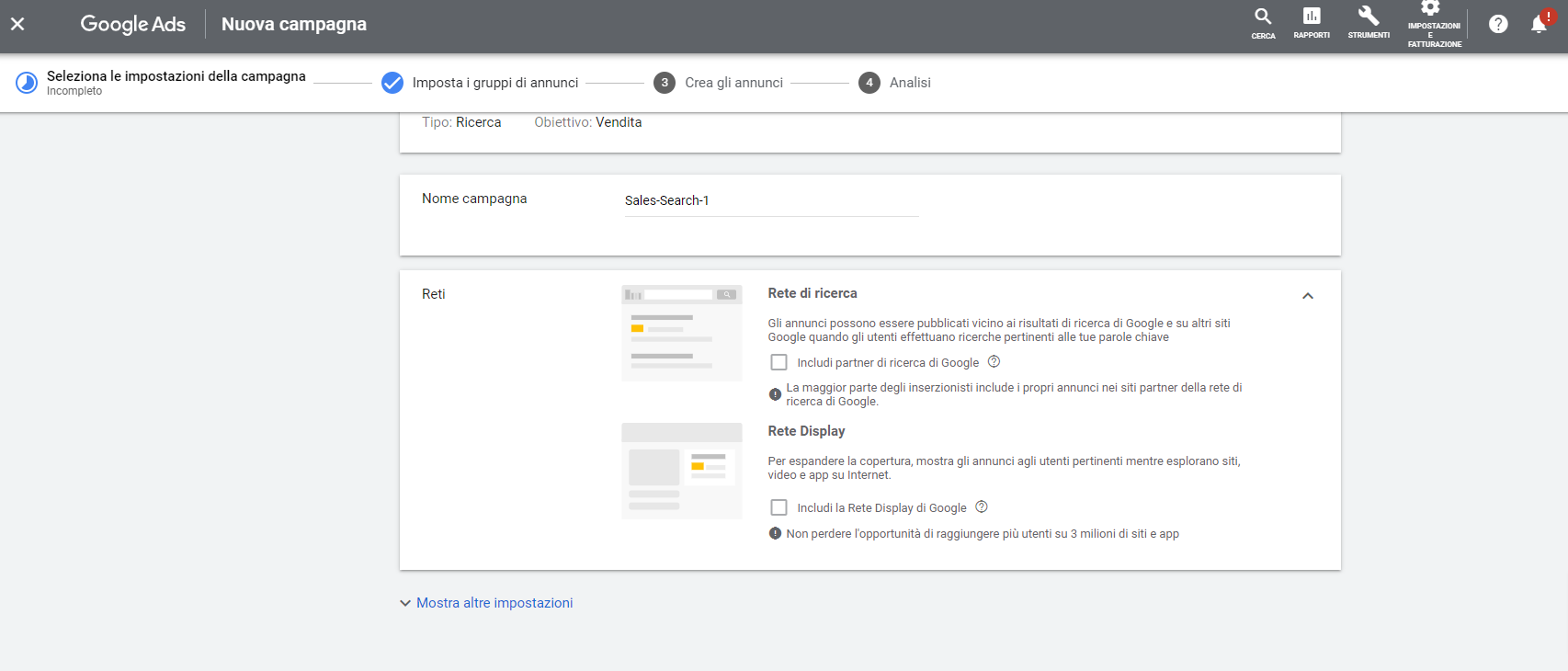The height and width of the screenshot is (671, 1568).
Task: Go to Imposta i gruppi di annunci step
Action: [x=495, y=83]
